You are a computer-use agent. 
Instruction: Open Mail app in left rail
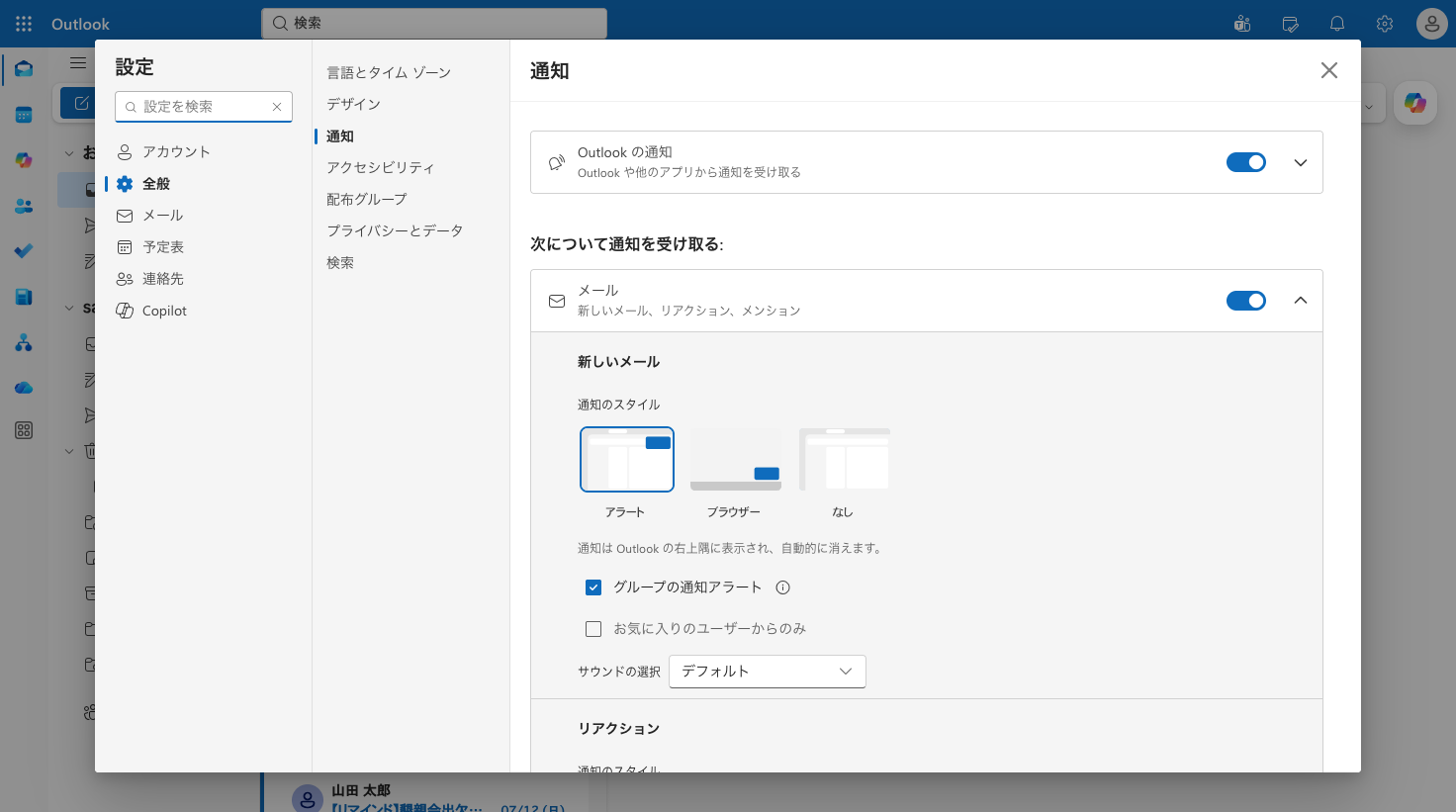pos(24,69)
